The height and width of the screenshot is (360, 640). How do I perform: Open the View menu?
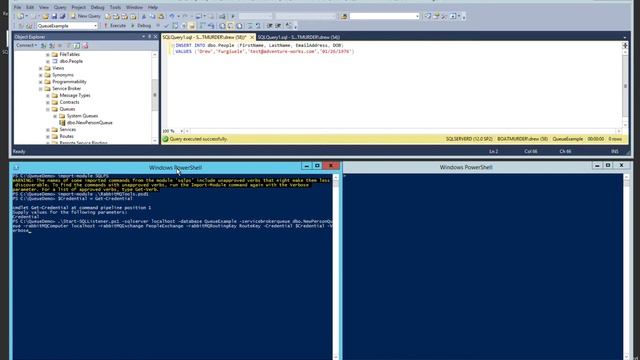(x=44, y=7)
